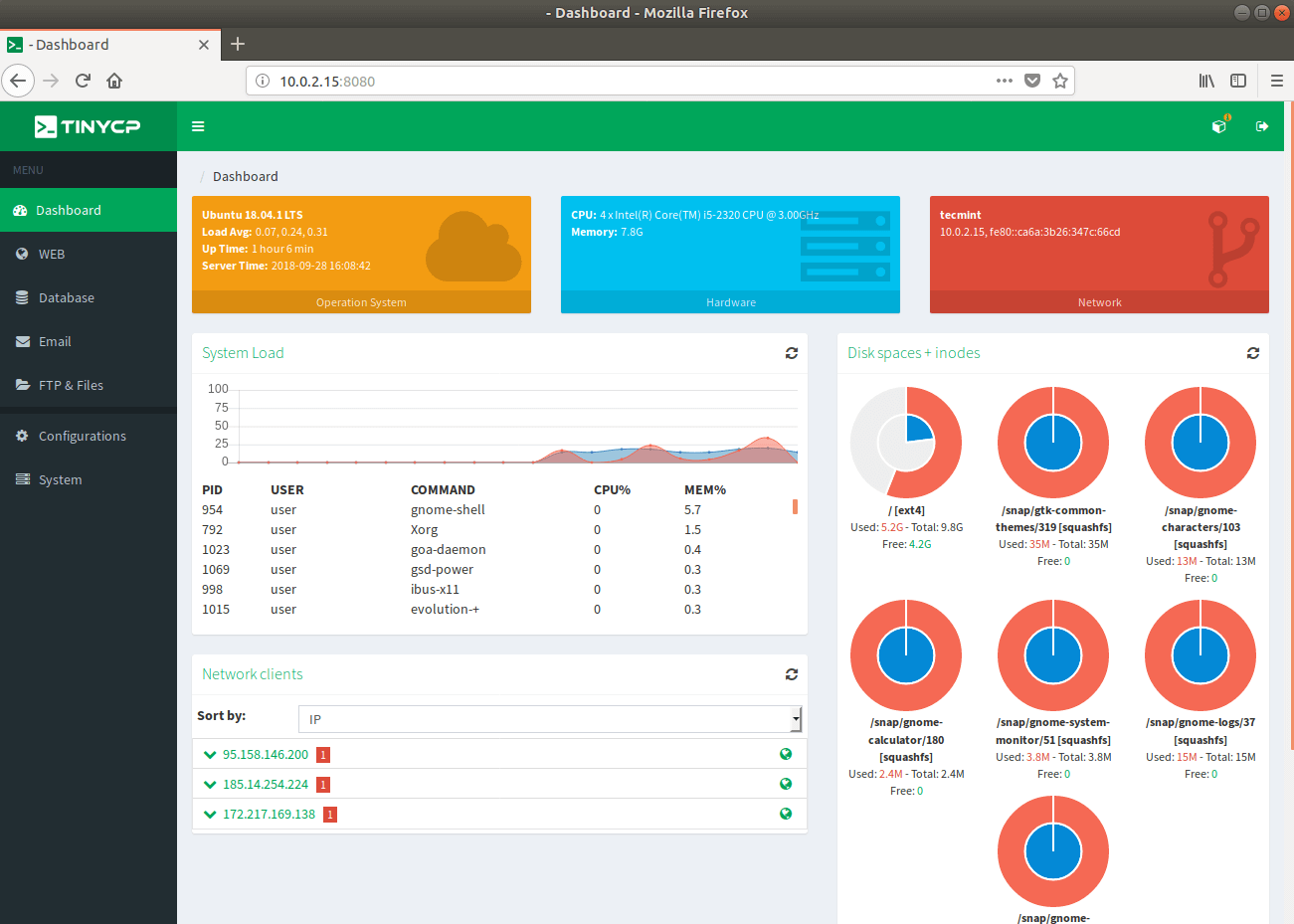This screenshot has width=1294, height=924.
Task: Click the ext4 root disk usage chart
Action: tap(906, 443)
